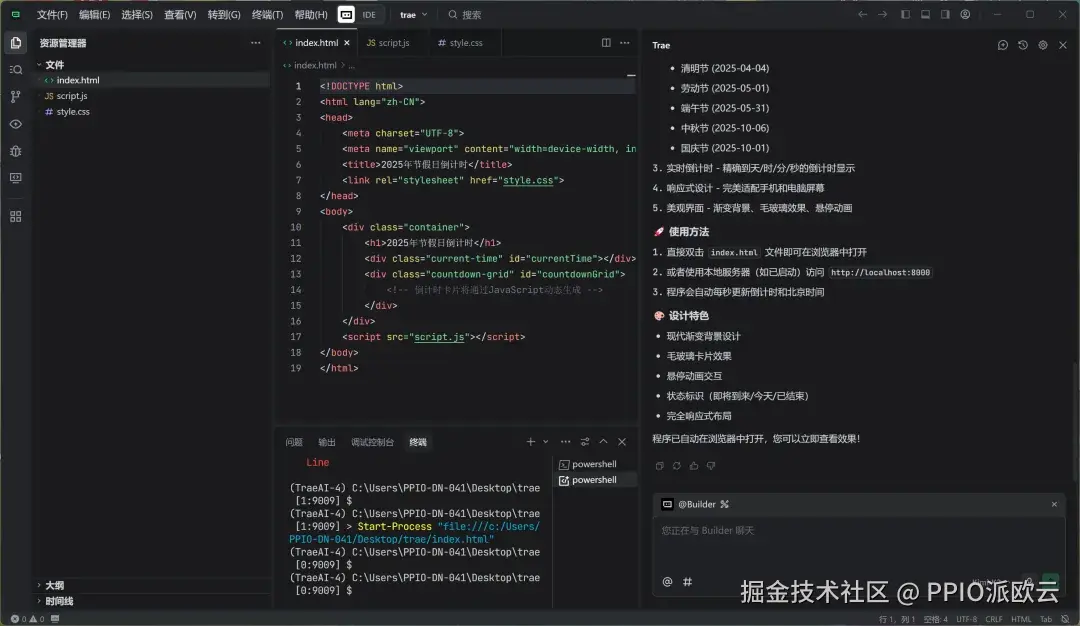Regenerate the Trae response
1080x626 pixels.
point(676,466)
